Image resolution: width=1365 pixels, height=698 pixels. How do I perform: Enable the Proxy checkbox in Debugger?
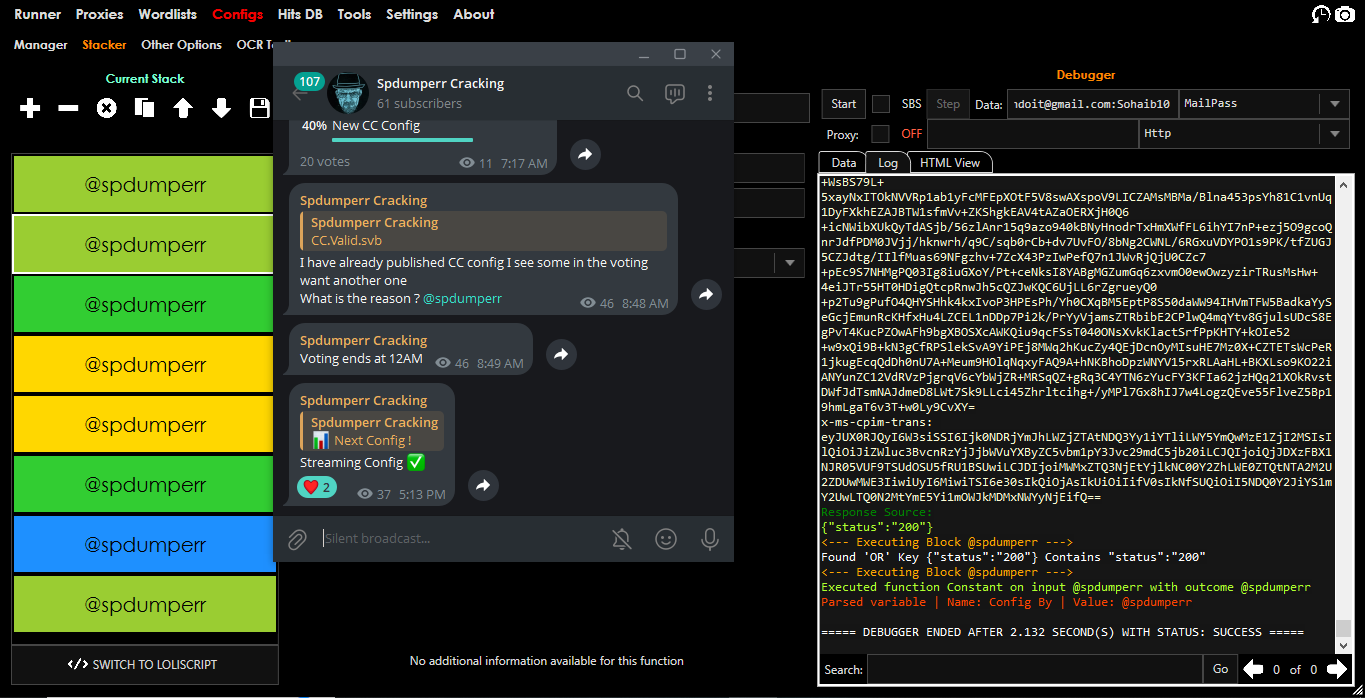[x=880, y=134]
